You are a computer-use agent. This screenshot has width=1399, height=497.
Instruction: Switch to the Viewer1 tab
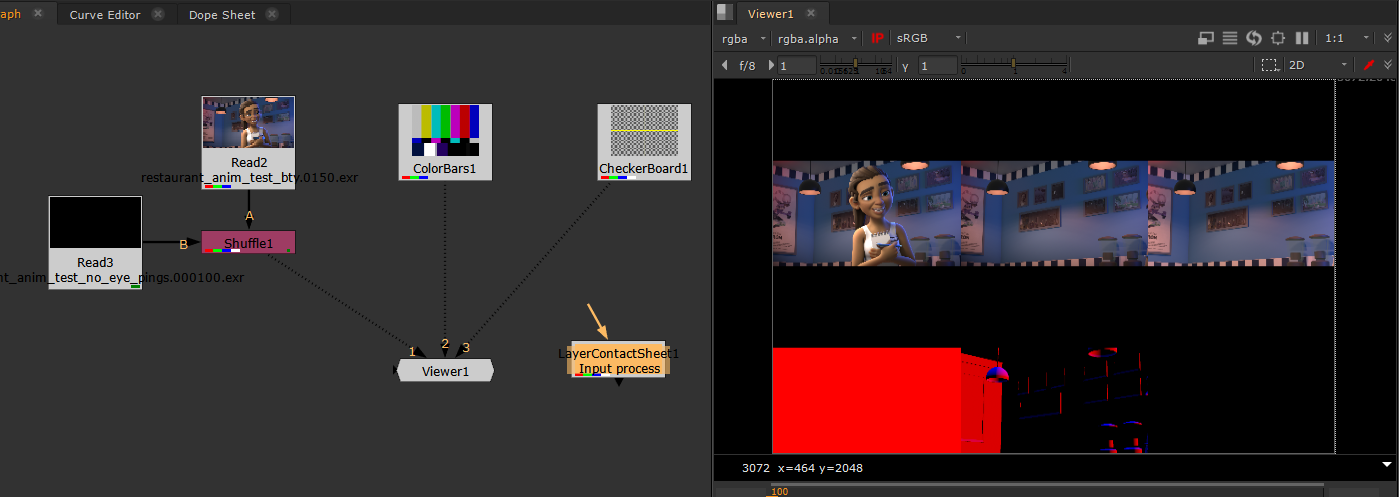click(x=770, y=14)
